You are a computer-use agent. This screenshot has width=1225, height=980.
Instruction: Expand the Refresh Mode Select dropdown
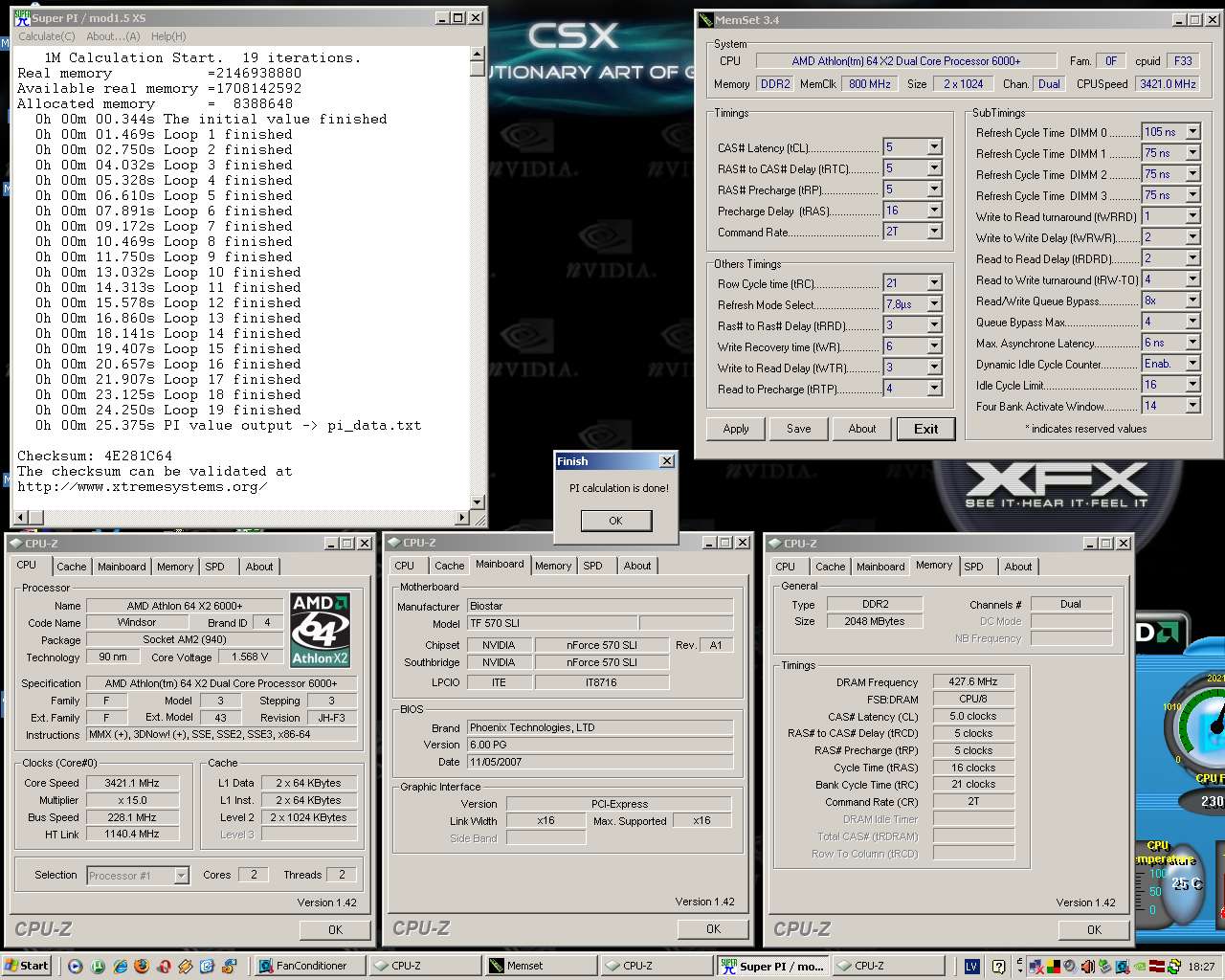click(x=934, y=304)
